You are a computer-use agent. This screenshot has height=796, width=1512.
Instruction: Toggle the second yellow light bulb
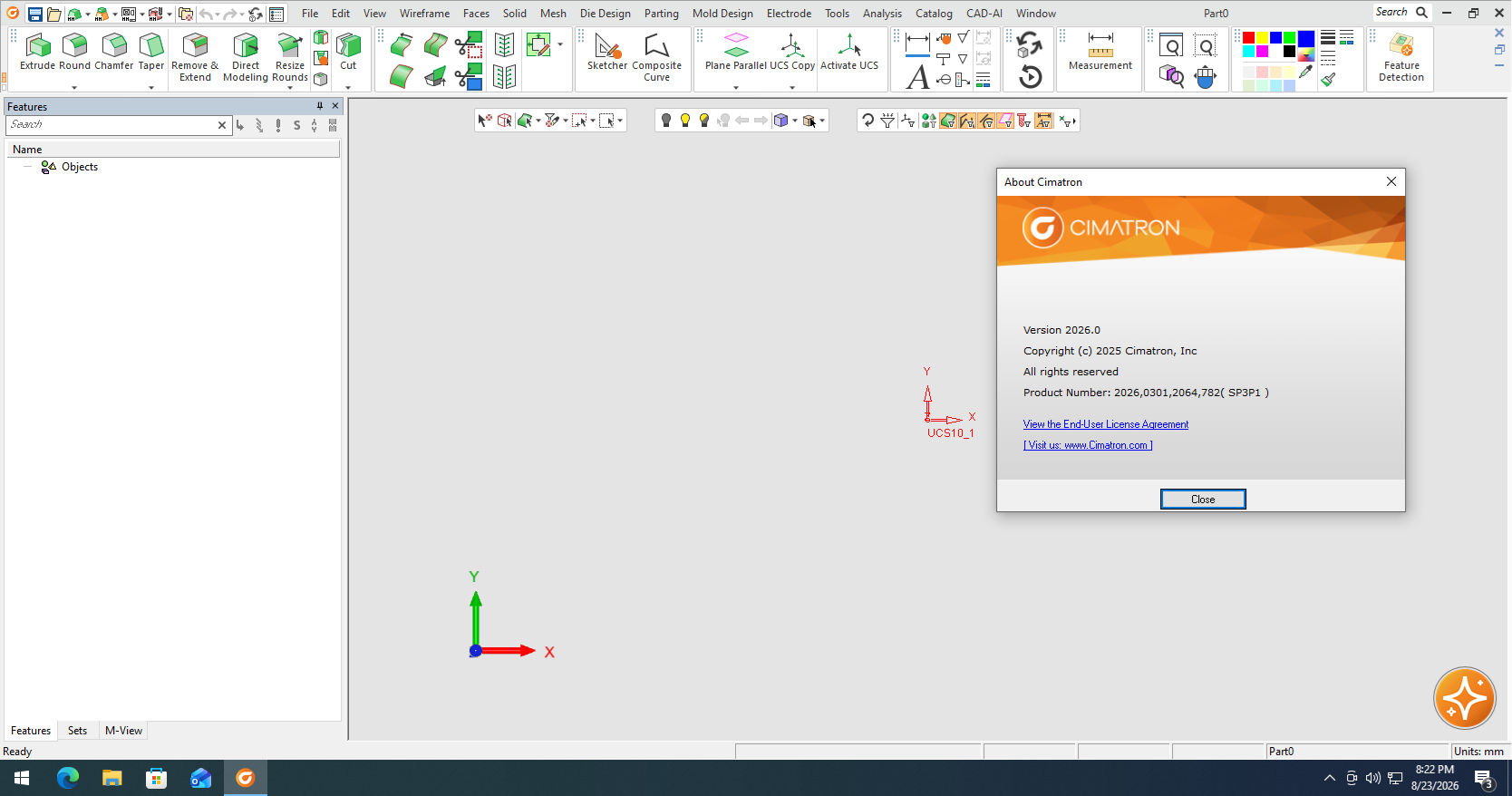(x=685, y=121)
